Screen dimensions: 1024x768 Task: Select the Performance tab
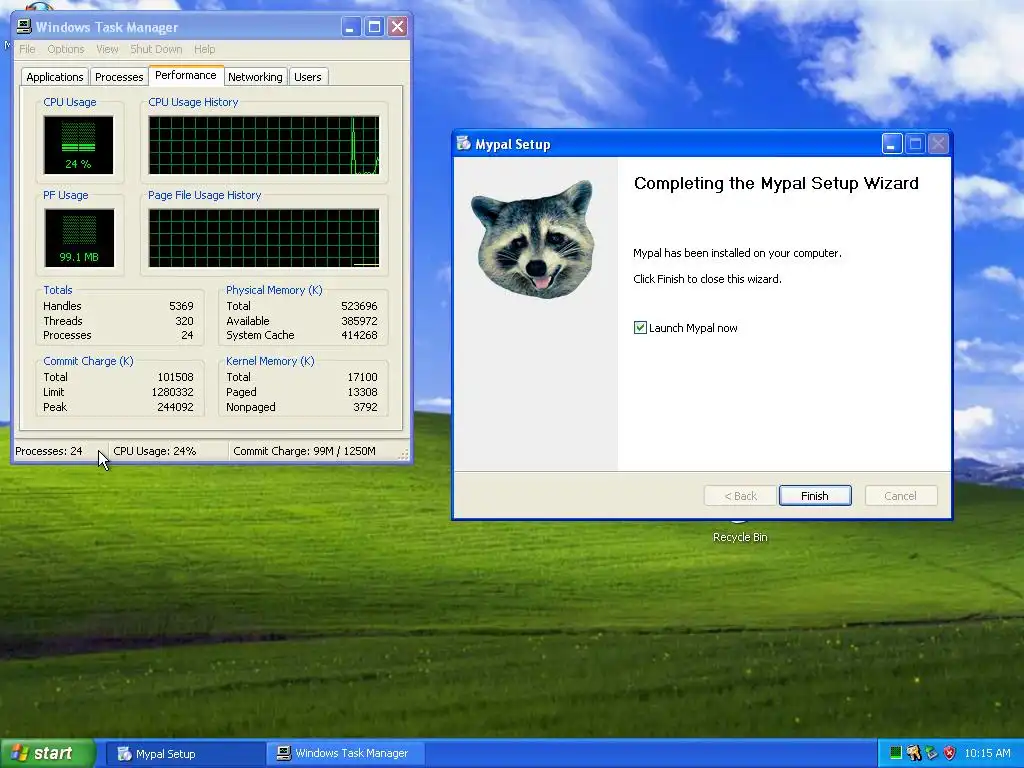point(185,75)
